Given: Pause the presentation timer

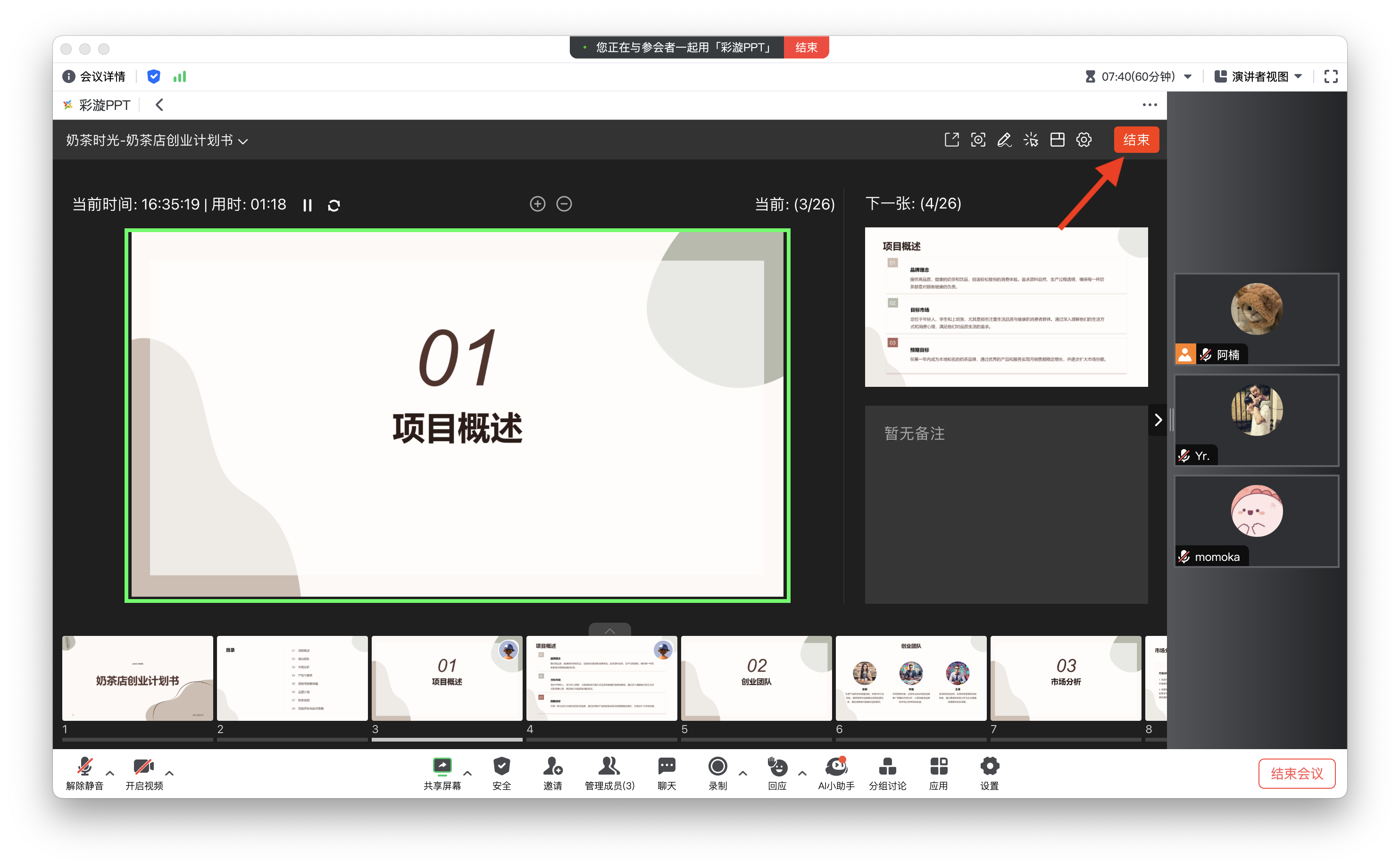Looking at the screenshot, I should point(307,206).
